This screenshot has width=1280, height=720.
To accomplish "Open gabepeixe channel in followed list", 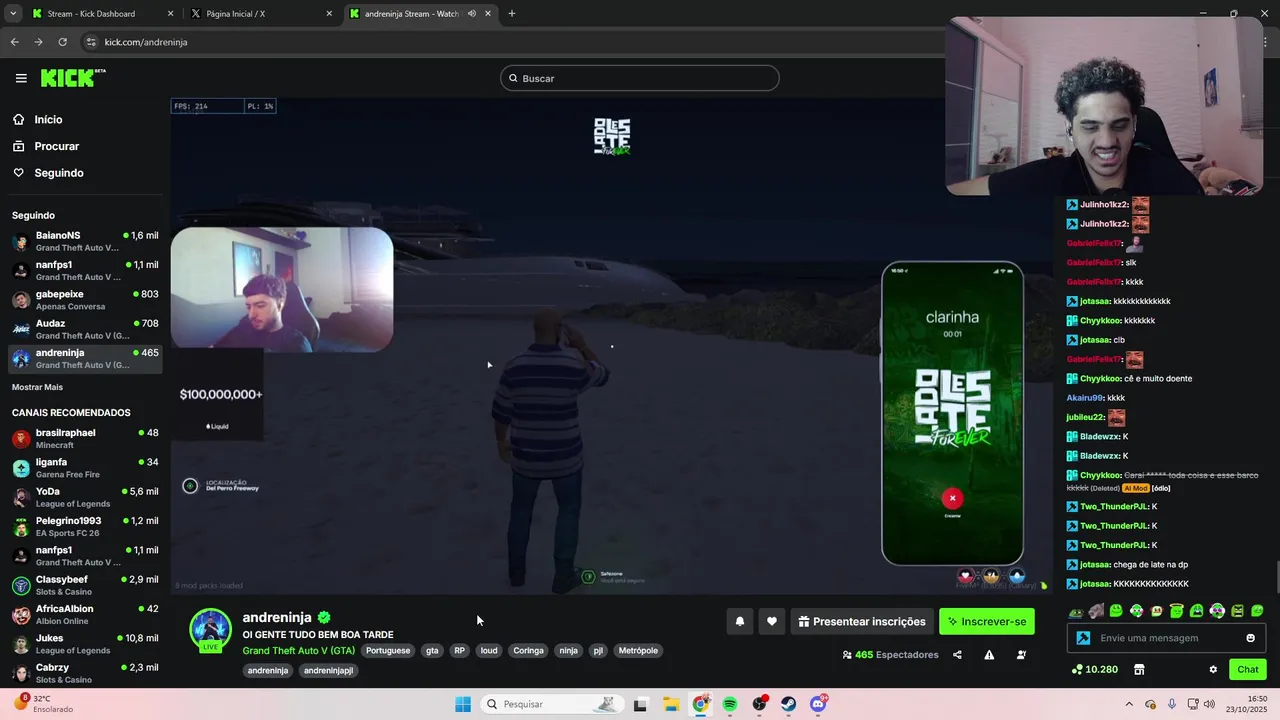I will (x=85, y=300).
